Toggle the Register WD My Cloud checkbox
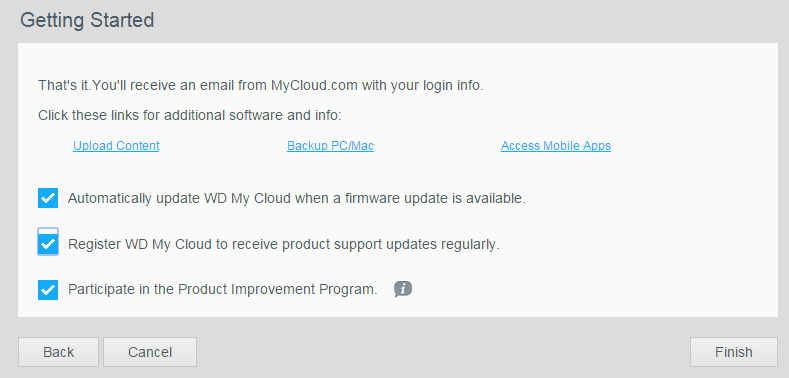Image resolution: width=789 pixels, height=378 pixels. point(48,244)
